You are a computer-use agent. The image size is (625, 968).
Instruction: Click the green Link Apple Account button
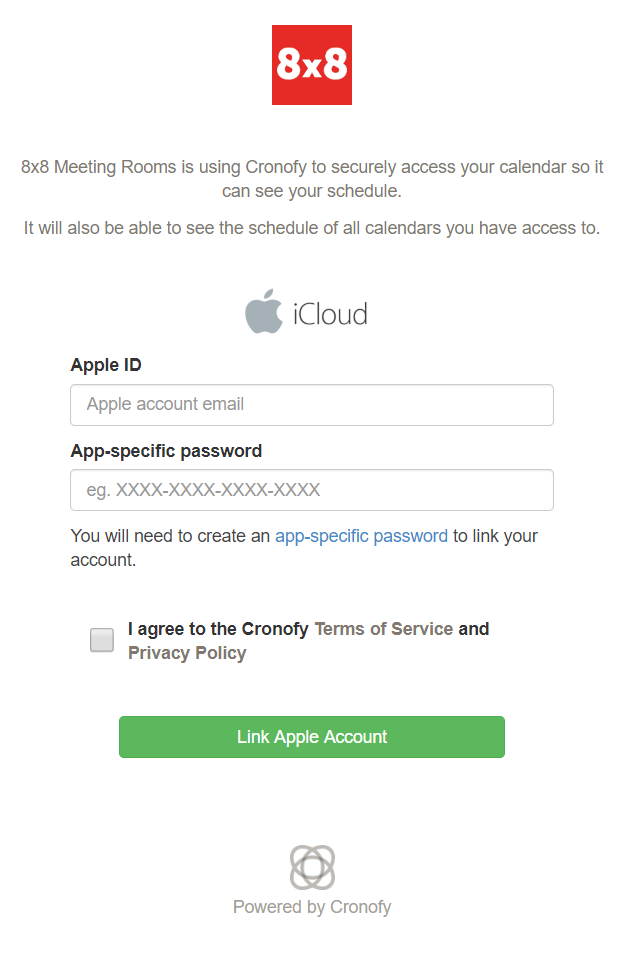312,737
